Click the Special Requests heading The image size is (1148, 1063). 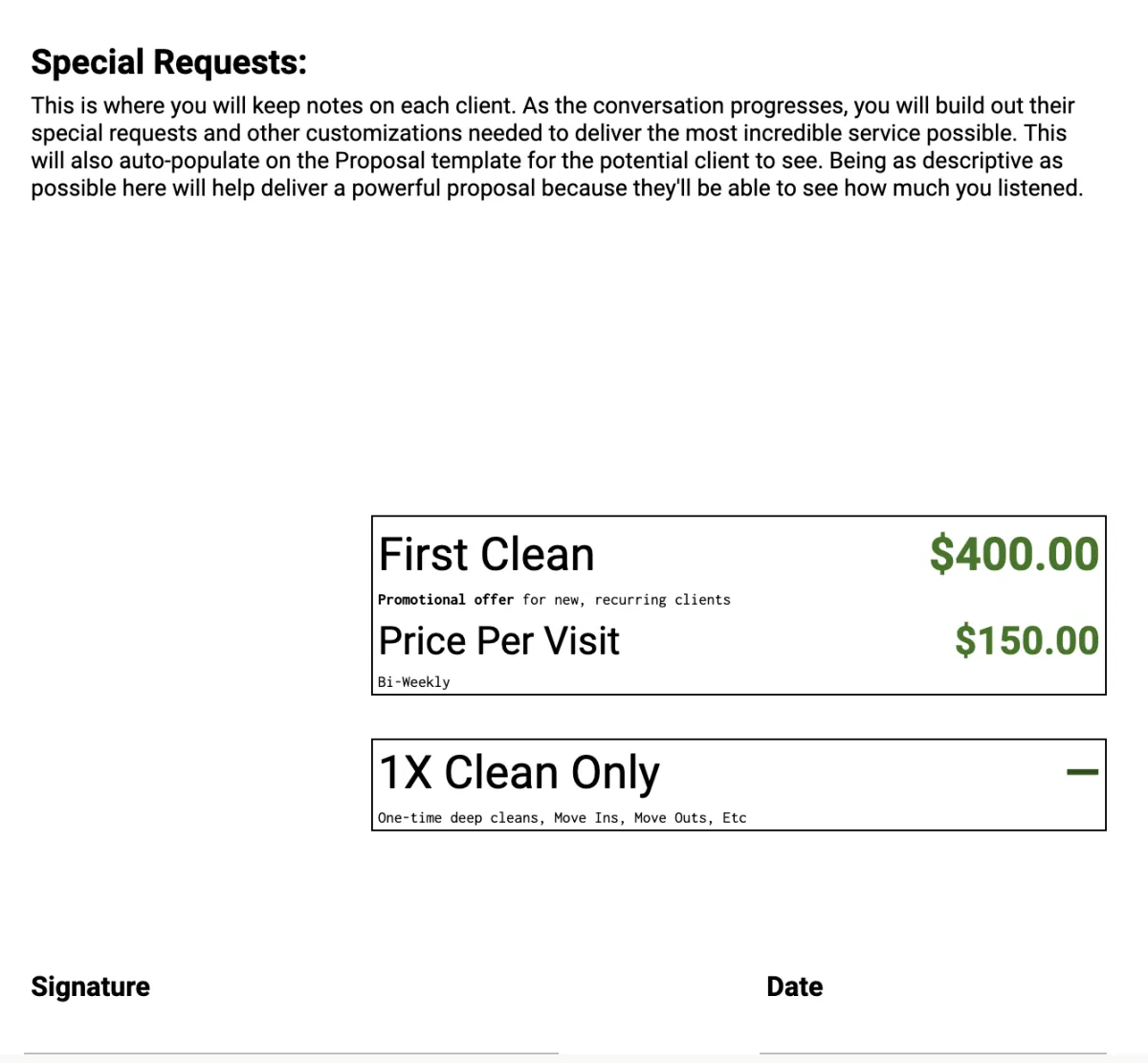[x=168, y=62]
